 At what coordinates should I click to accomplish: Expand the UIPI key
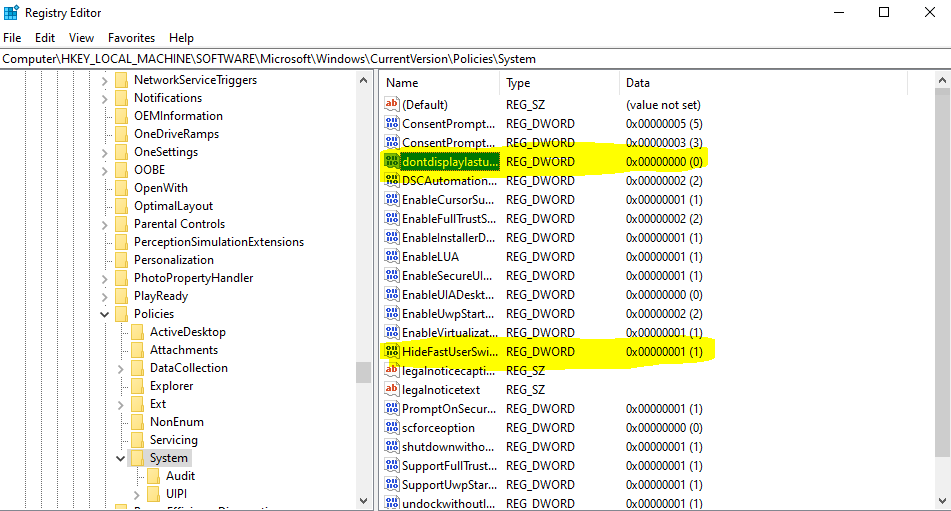137,495
